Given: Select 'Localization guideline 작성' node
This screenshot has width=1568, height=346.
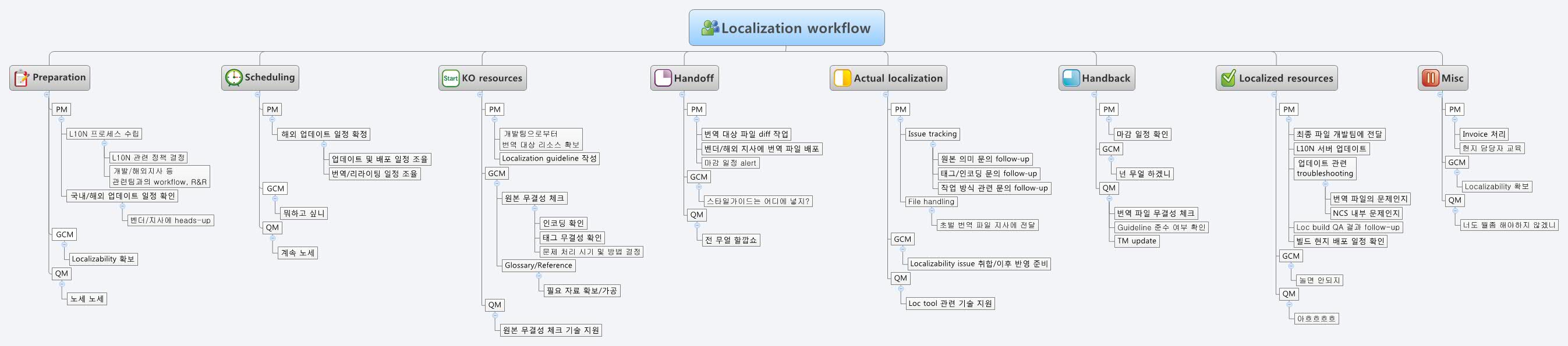Looking at the screenshot, I should coord(550,158).
